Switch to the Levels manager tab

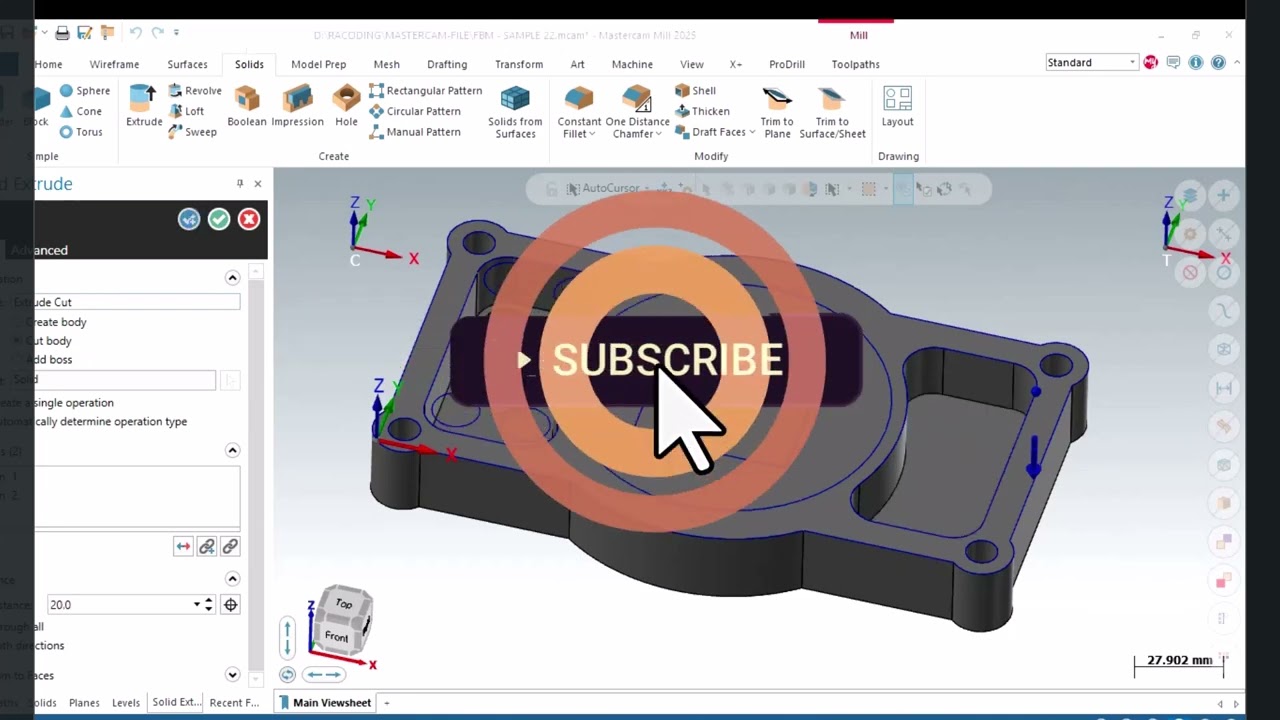pyautogui.click(x=126, y=703)
